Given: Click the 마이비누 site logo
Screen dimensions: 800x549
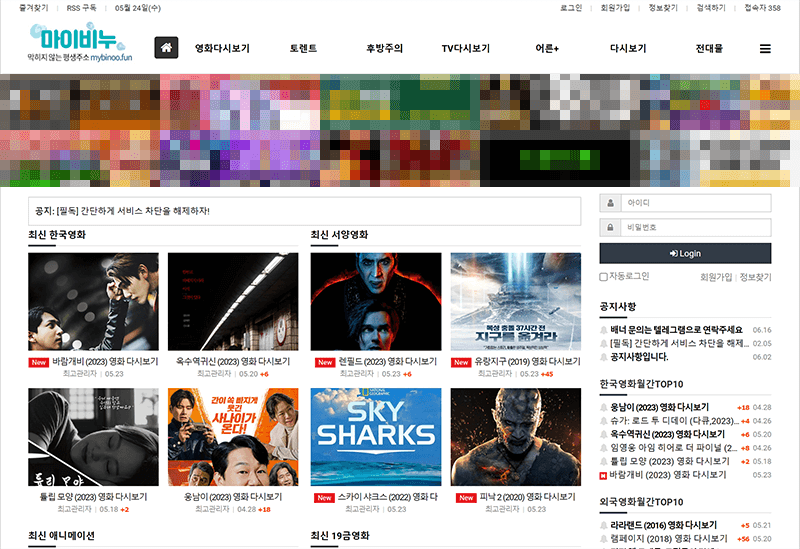Looking at the screenshot, I should tap(80, 42).
